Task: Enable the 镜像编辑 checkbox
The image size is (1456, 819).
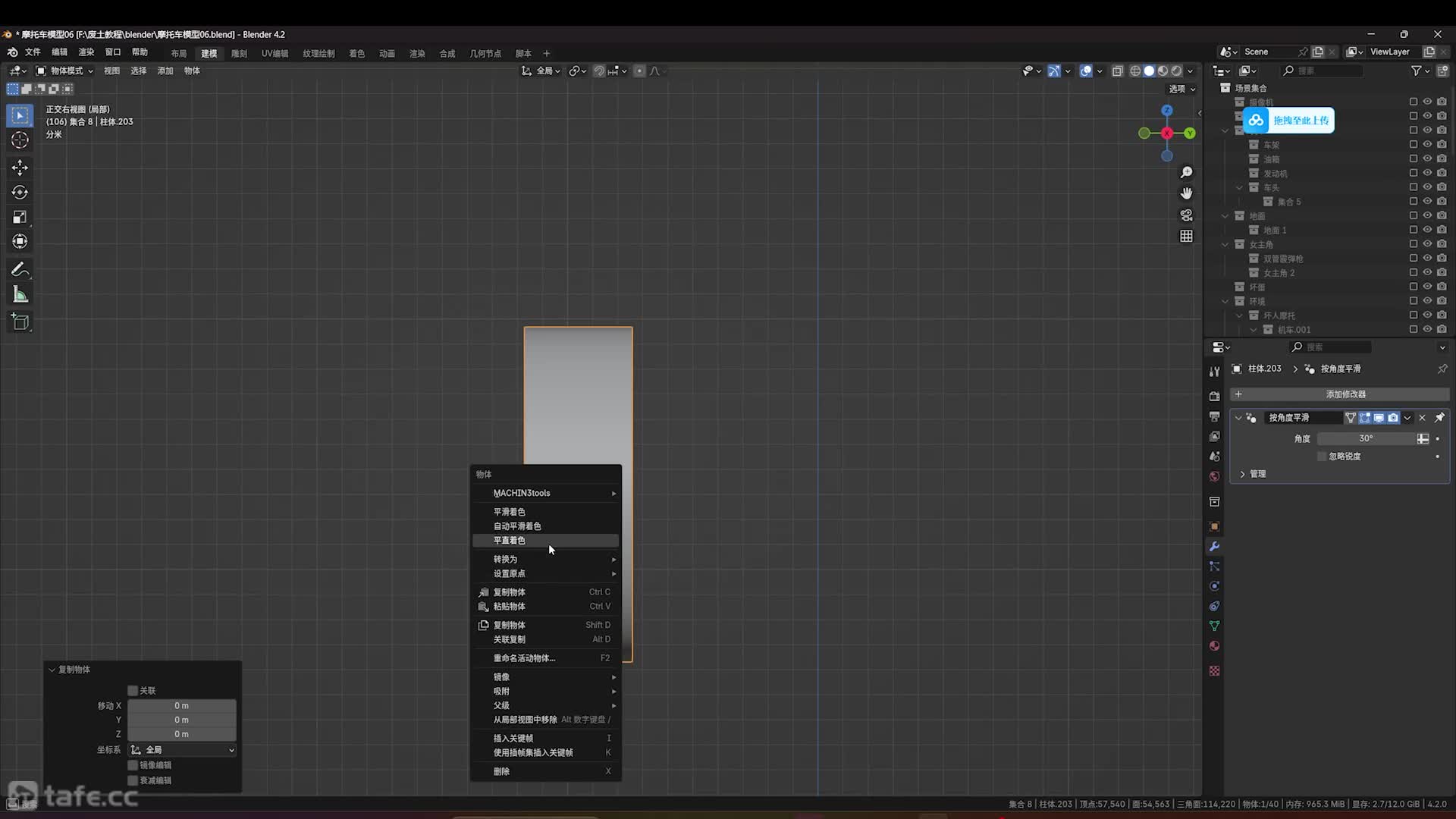Action: [133, 765]
